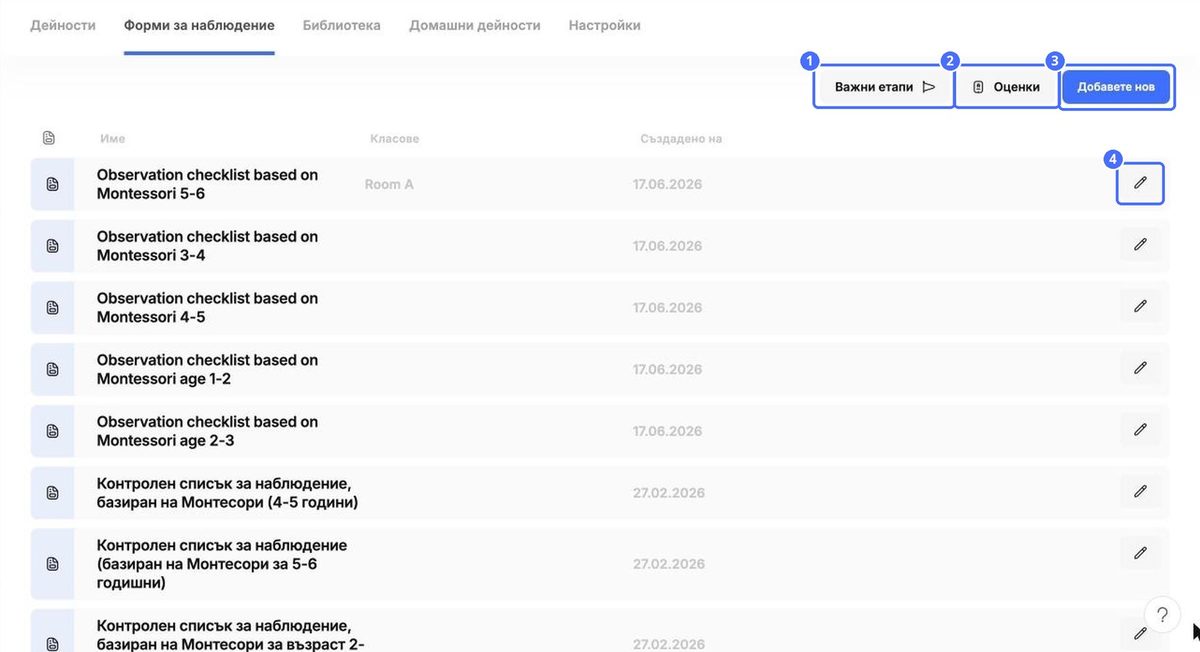Click the Създадено на column header
The width and height of the screenshot is (1200, 652).
point(681,139)
